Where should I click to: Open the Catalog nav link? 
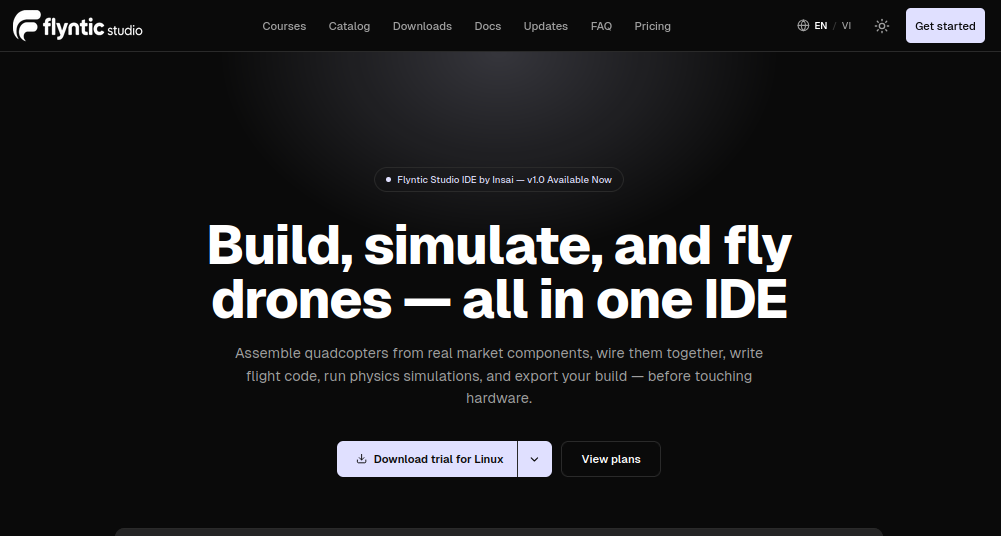click(x=349, y=26)
